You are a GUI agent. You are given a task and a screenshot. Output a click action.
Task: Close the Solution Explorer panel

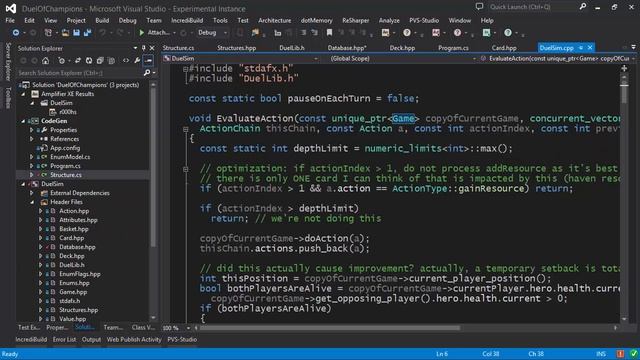[152, 48]
